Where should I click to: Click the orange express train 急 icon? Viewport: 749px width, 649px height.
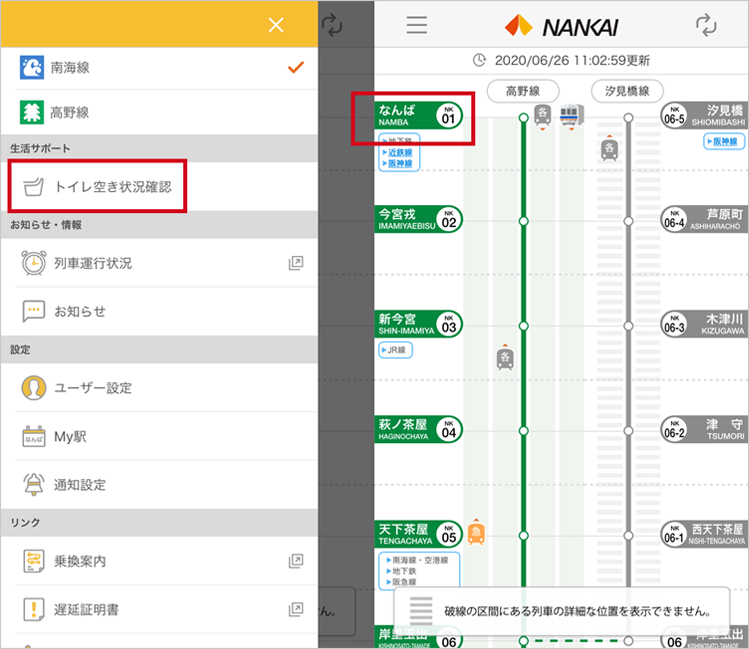point(476,532)
